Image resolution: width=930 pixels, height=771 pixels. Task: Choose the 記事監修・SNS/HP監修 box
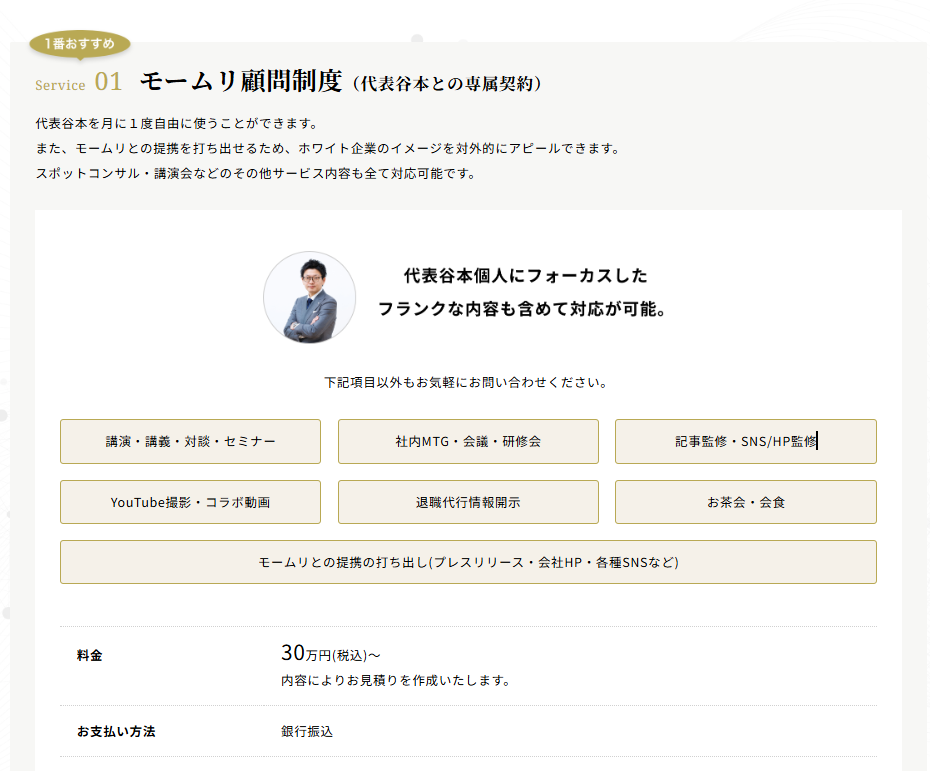pos(745,441)
